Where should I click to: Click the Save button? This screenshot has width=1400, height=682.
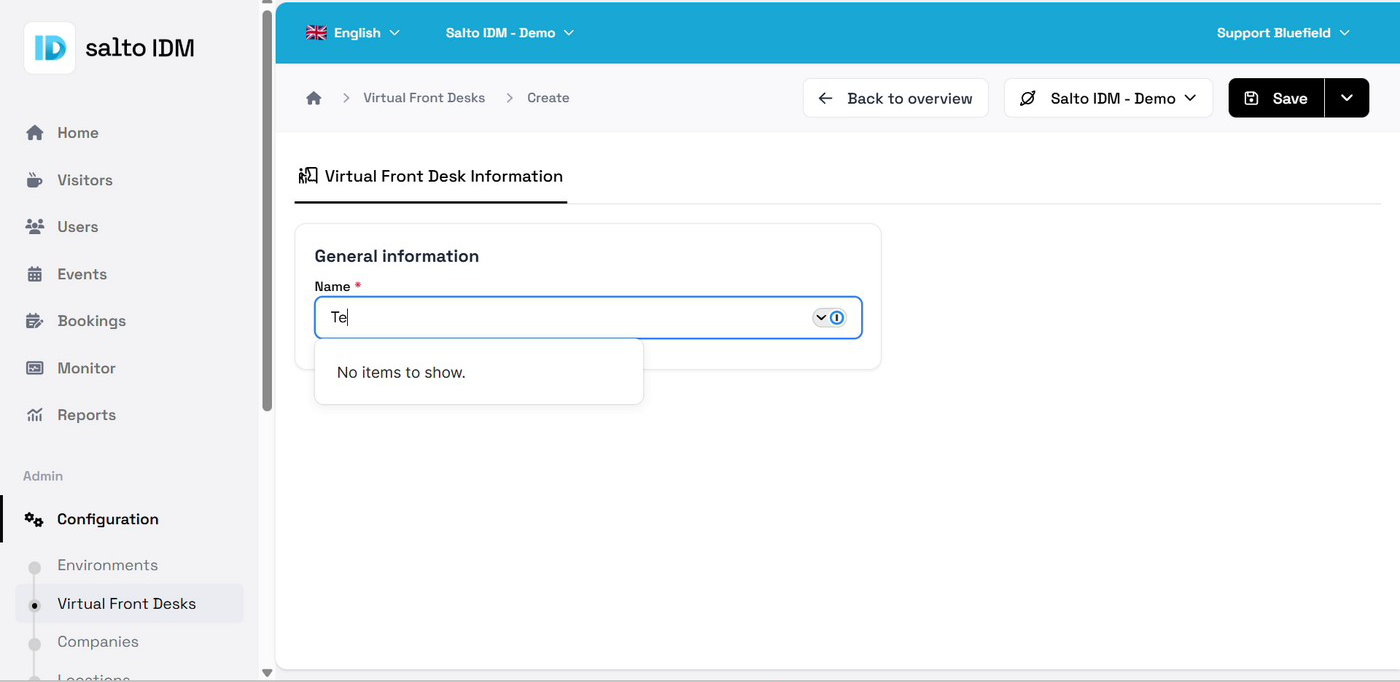1276,98
